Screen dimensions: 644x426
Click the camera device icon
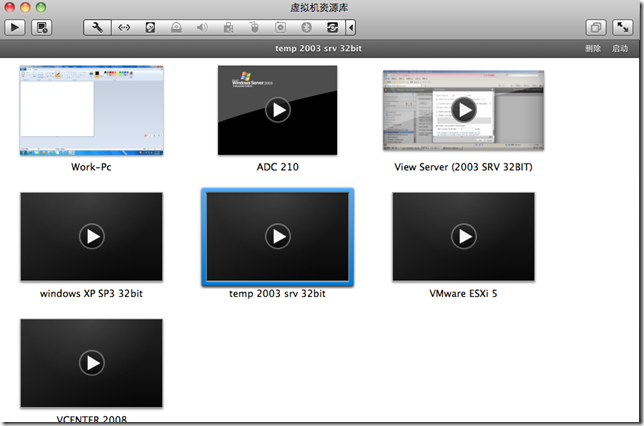pyautogui.click(x=281, y=28)
